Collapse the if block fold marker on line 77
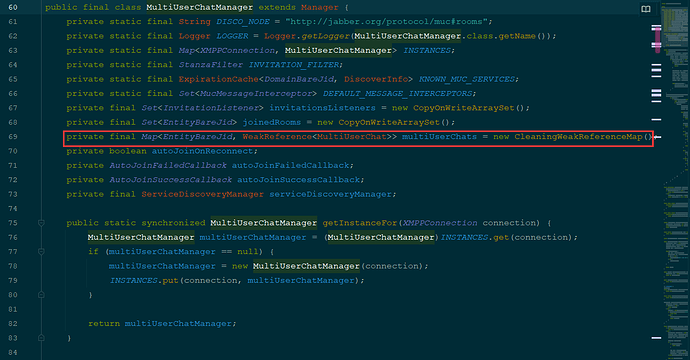690x360 pixels. 41,252
